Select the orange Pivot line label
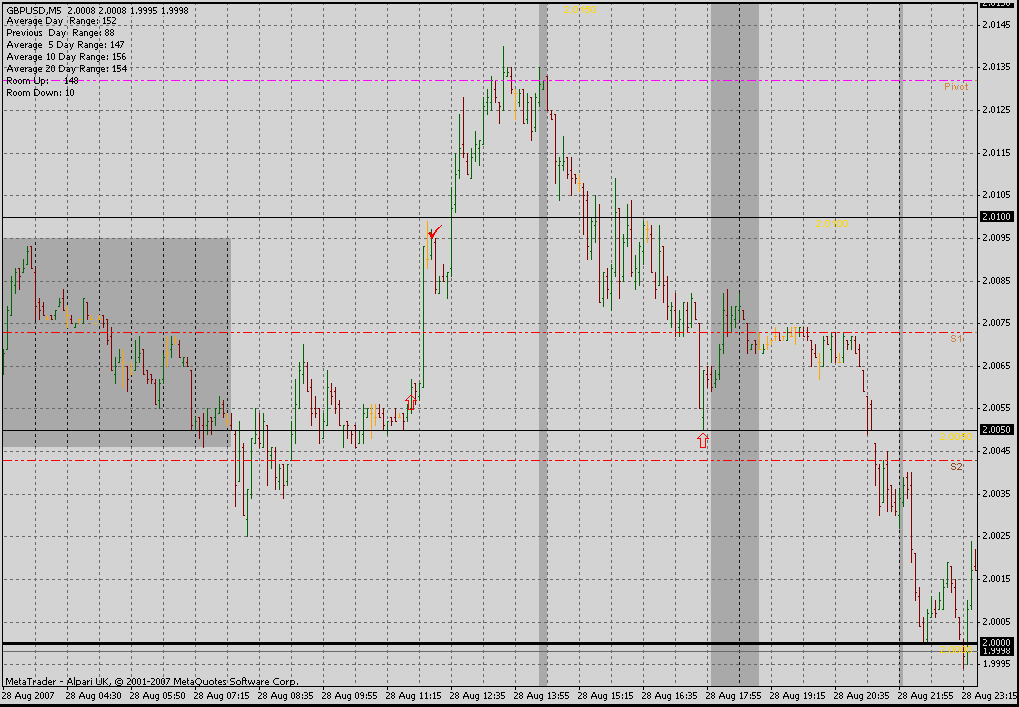The width and height of the screenshot is (1019, 707). point(956,86)
